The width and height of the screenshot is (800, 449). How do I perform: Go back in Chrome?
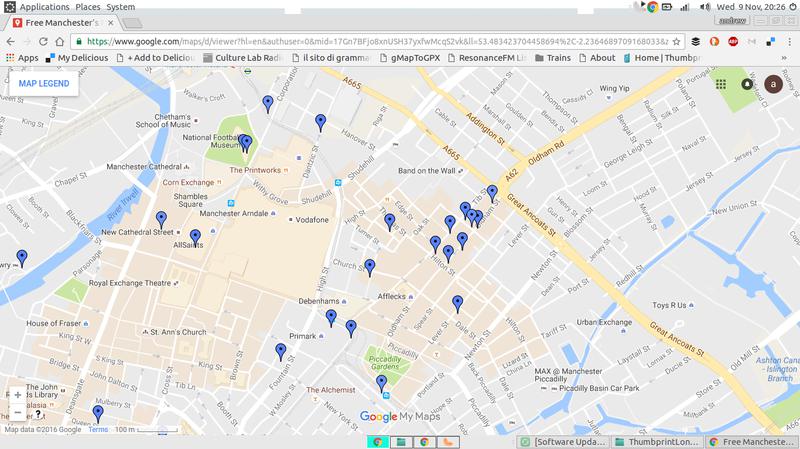(11, 42)
